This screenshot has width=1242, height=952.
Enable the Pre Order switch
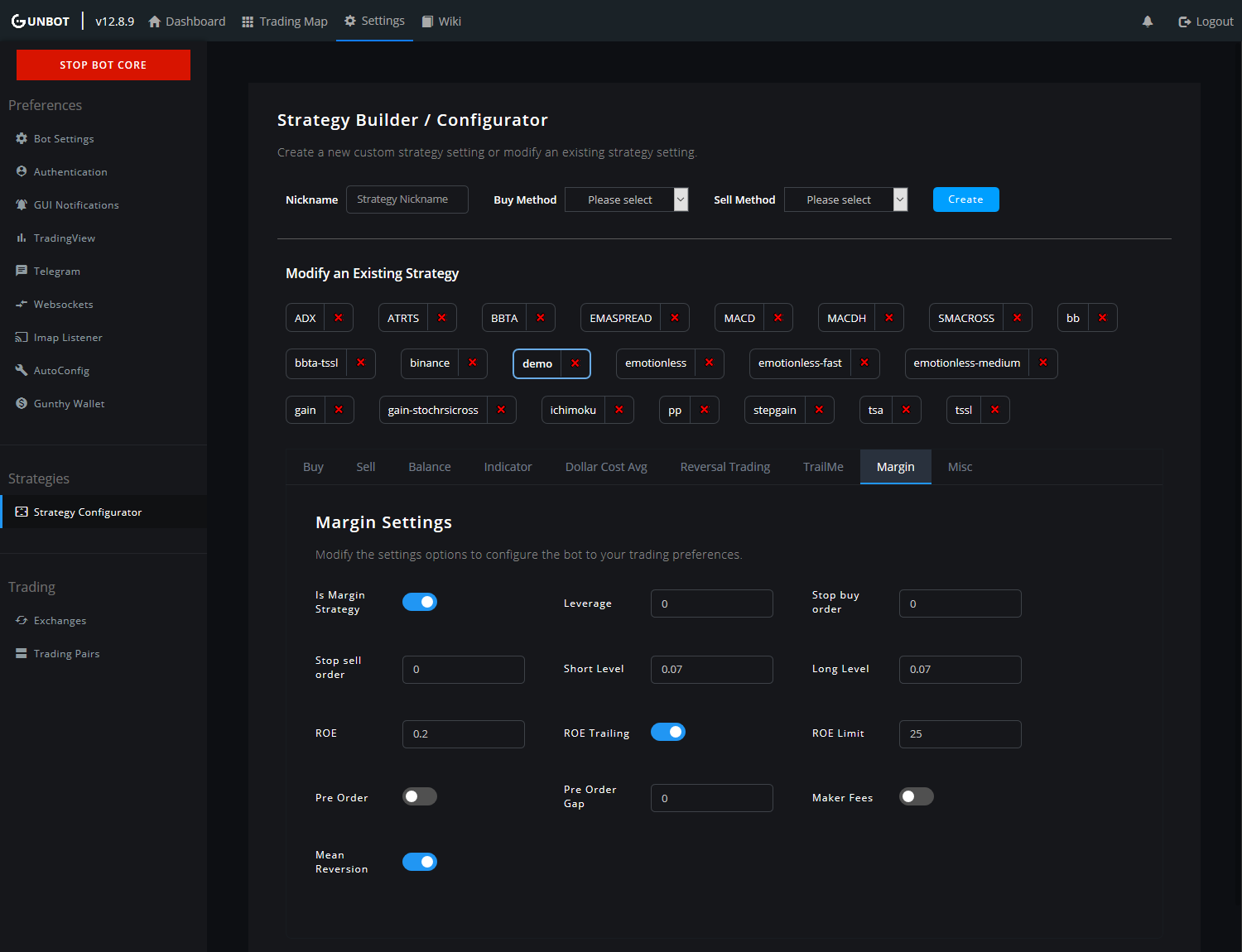click(x=420, y=796)
